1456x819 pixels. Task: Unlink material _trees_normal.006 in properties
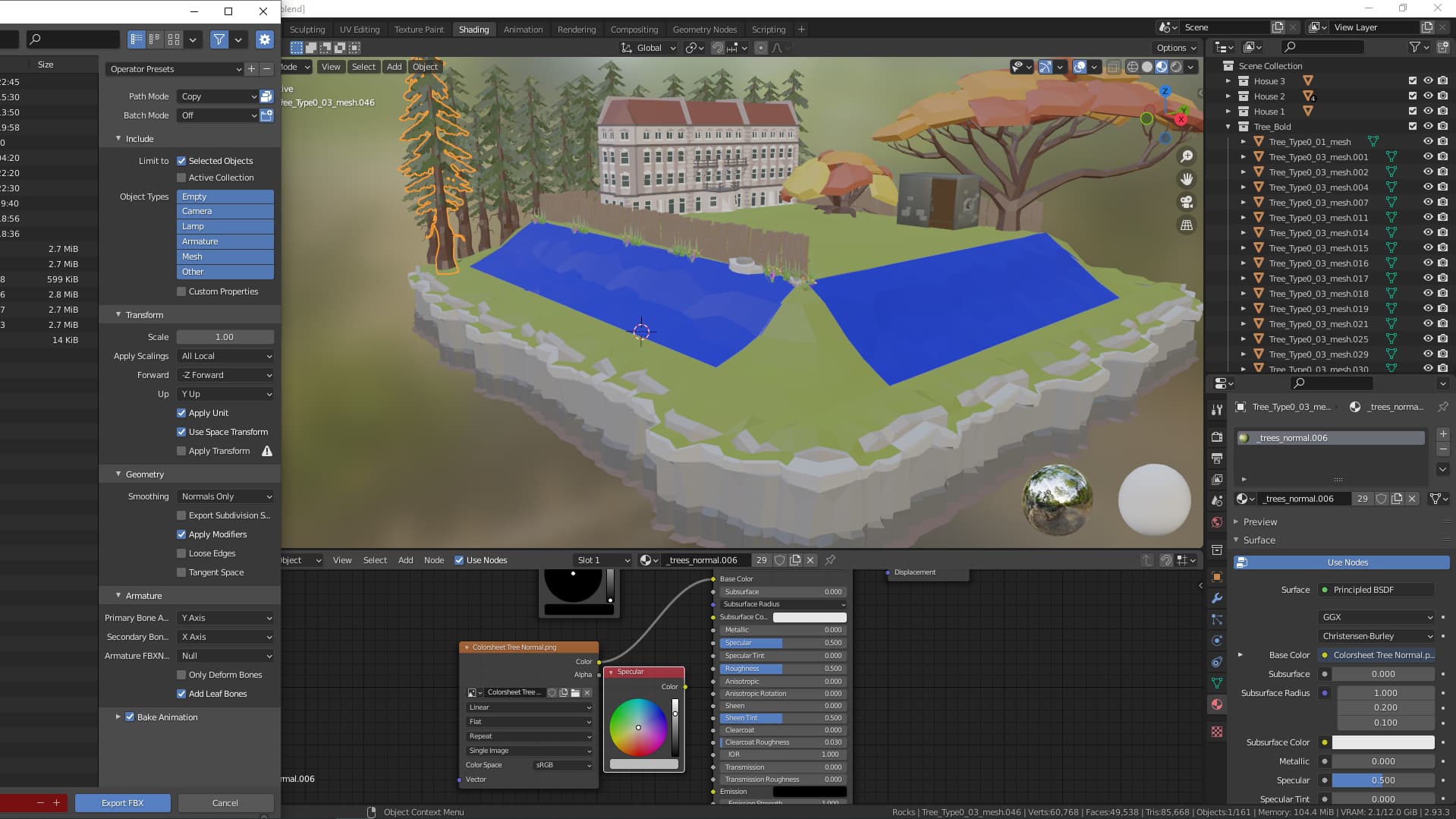[1412, 499]
